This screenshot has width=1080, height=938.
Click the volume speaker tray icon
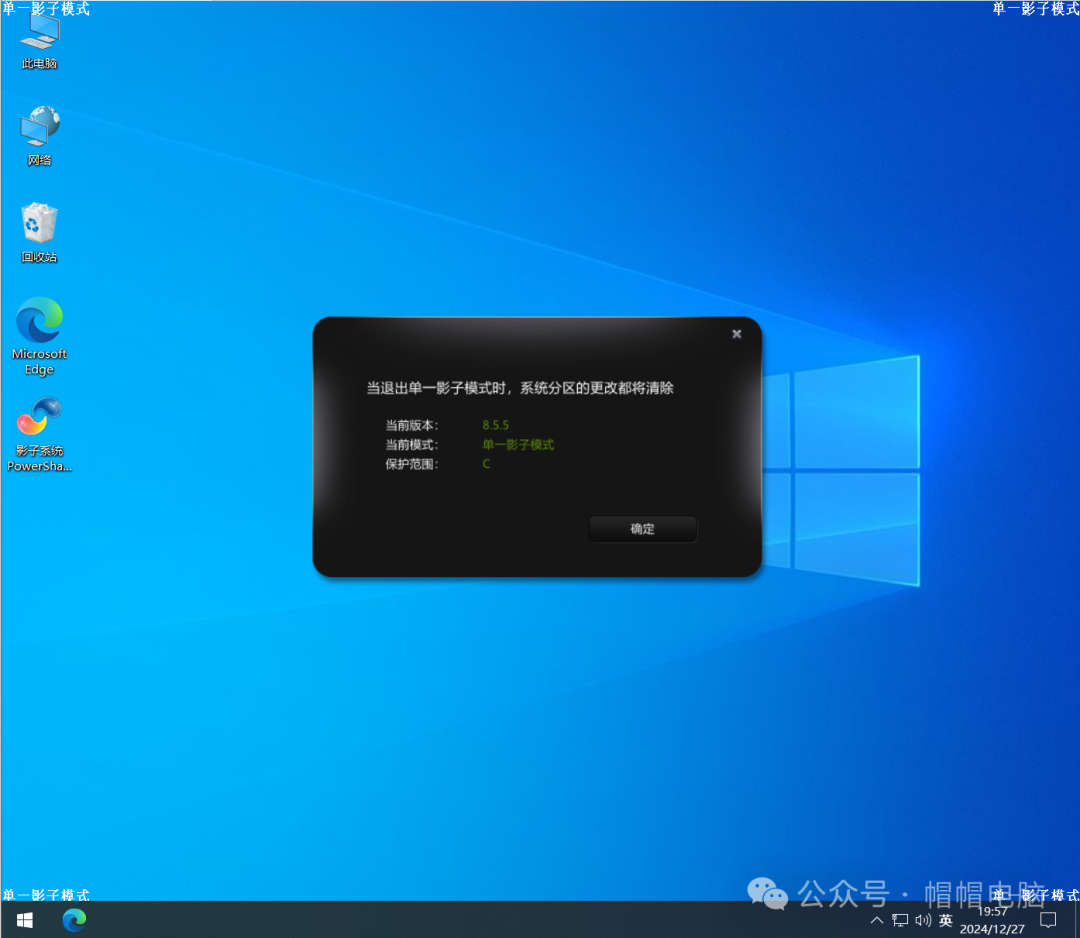click(x=922, y=920)
